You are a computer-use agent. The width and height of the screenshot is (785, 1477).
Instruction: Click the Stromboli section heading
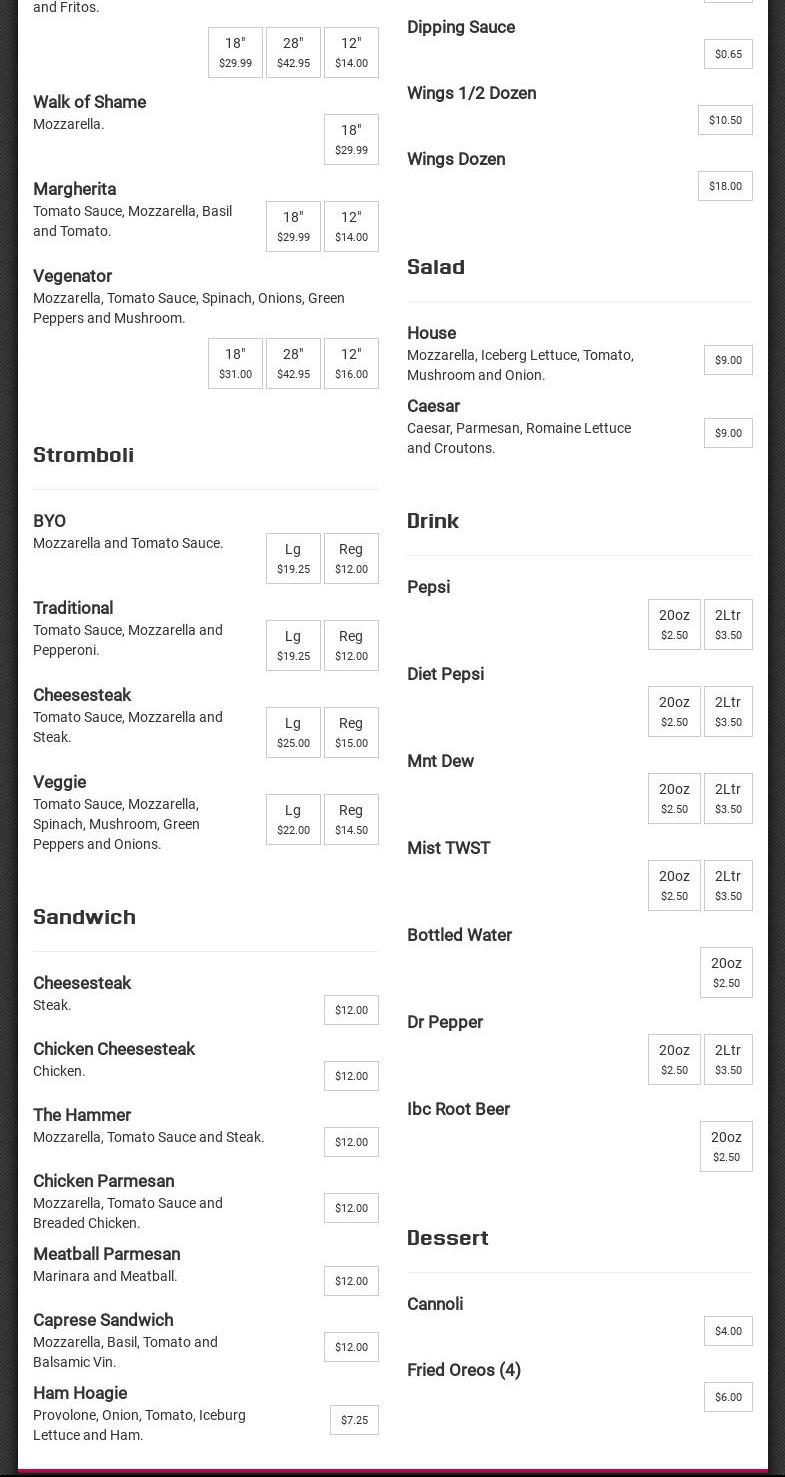83,455
